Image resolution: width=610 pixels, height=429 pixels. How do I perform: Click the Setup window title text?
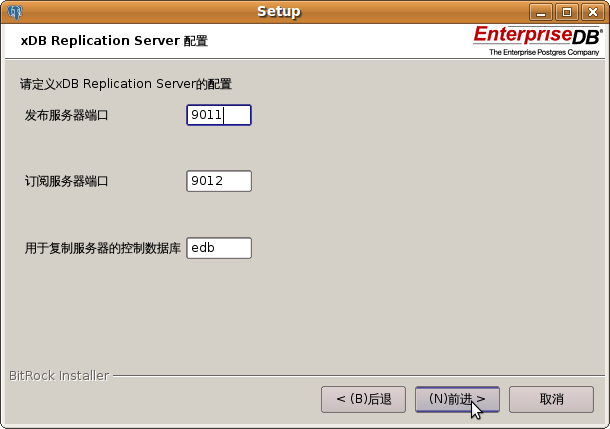pyautogui.click(x=279, y=11)
